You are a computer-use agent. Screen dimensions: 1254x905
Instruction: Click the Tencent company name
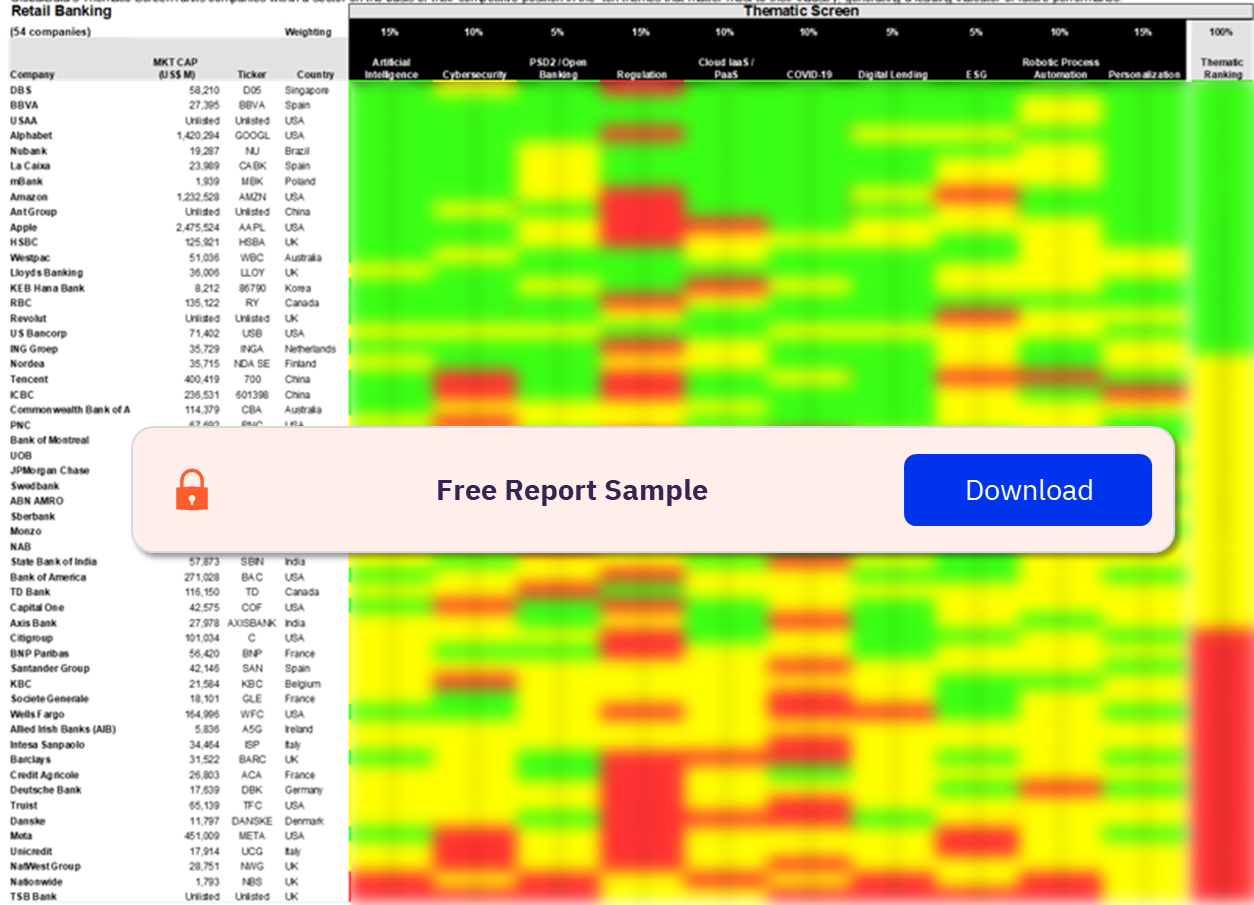click(29, 379)
